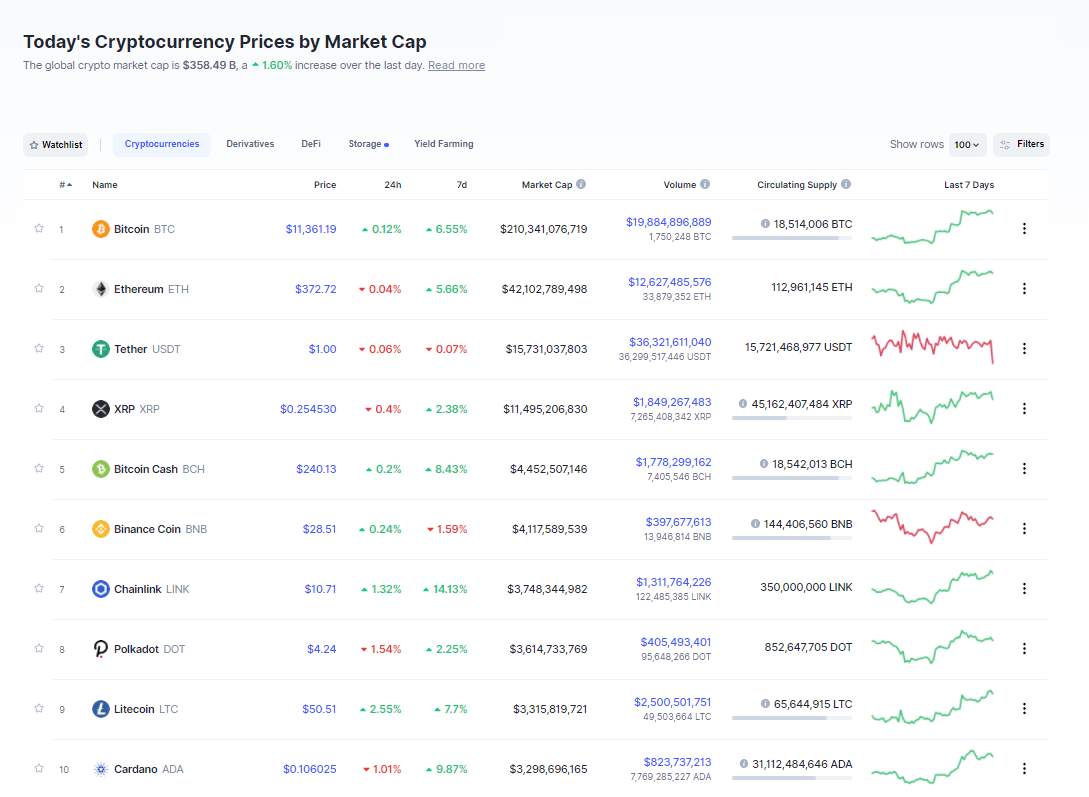This screenshot has height=797, width=1089.
Task: Click the Cardano logo icon
Action: [x=101, y=769]
